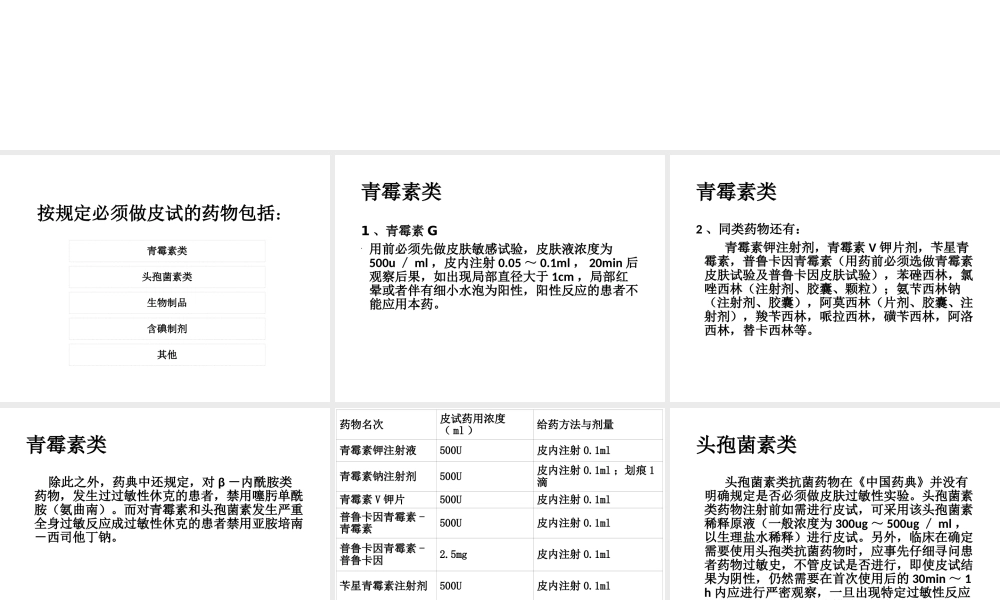Click the 药物名称 table header

[x=362, y=424]
